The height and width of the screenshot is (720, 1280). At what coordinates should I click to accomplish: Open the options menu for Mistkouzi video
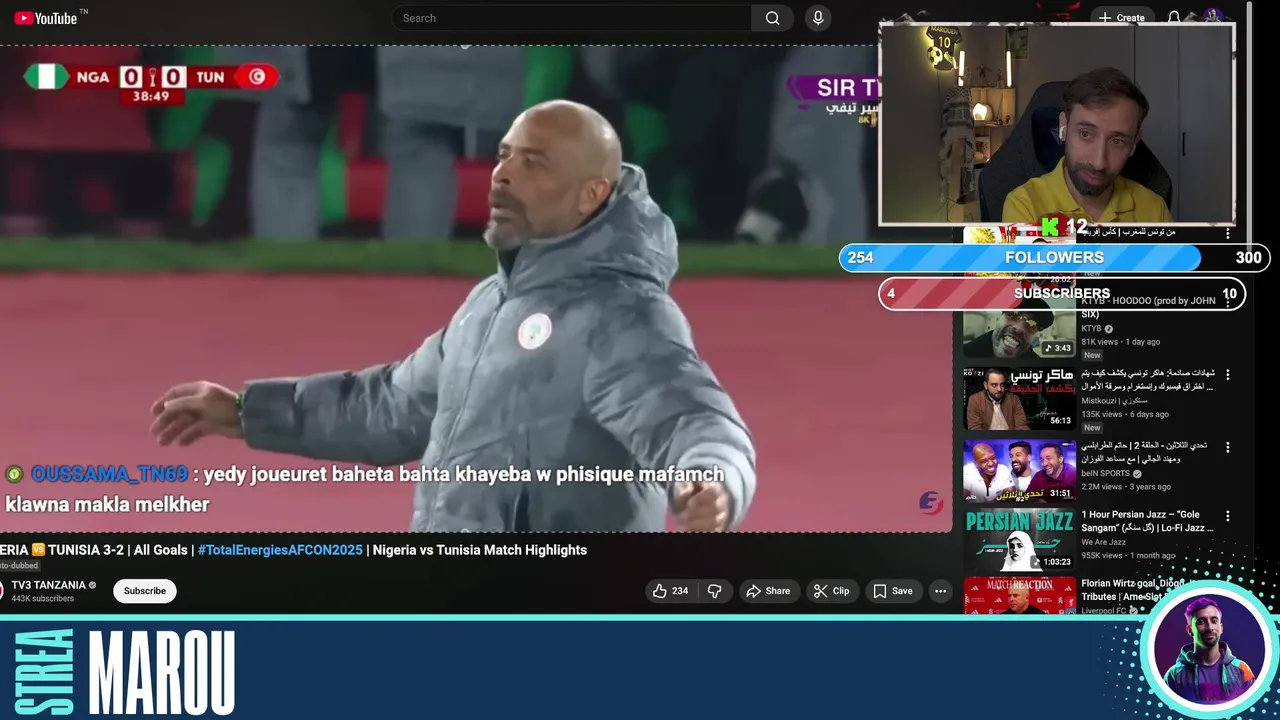pyautogui.click(x=1228, y=375)
